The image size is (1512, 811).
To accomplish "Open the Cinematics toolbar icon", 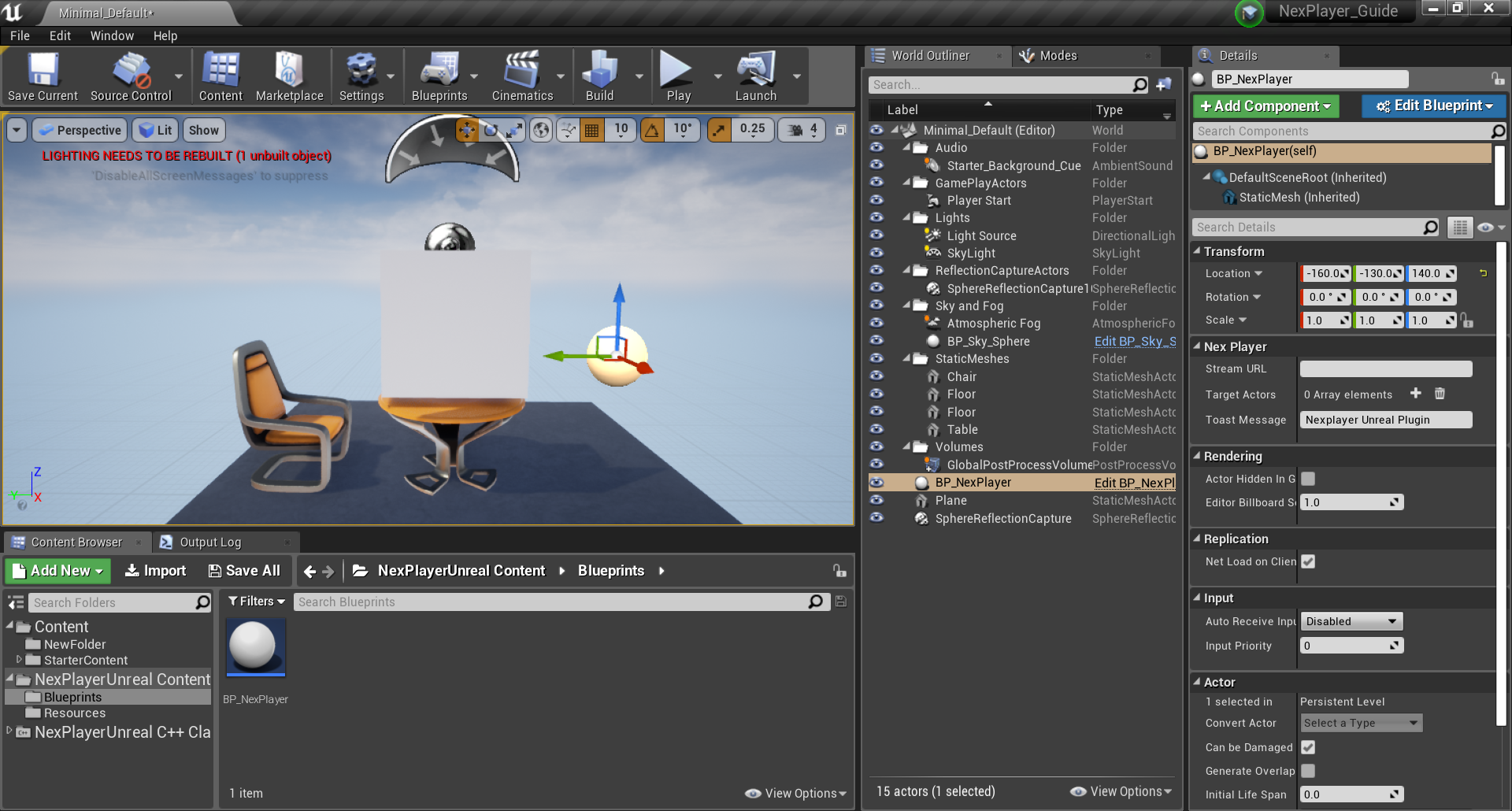I will coord(522,76).
